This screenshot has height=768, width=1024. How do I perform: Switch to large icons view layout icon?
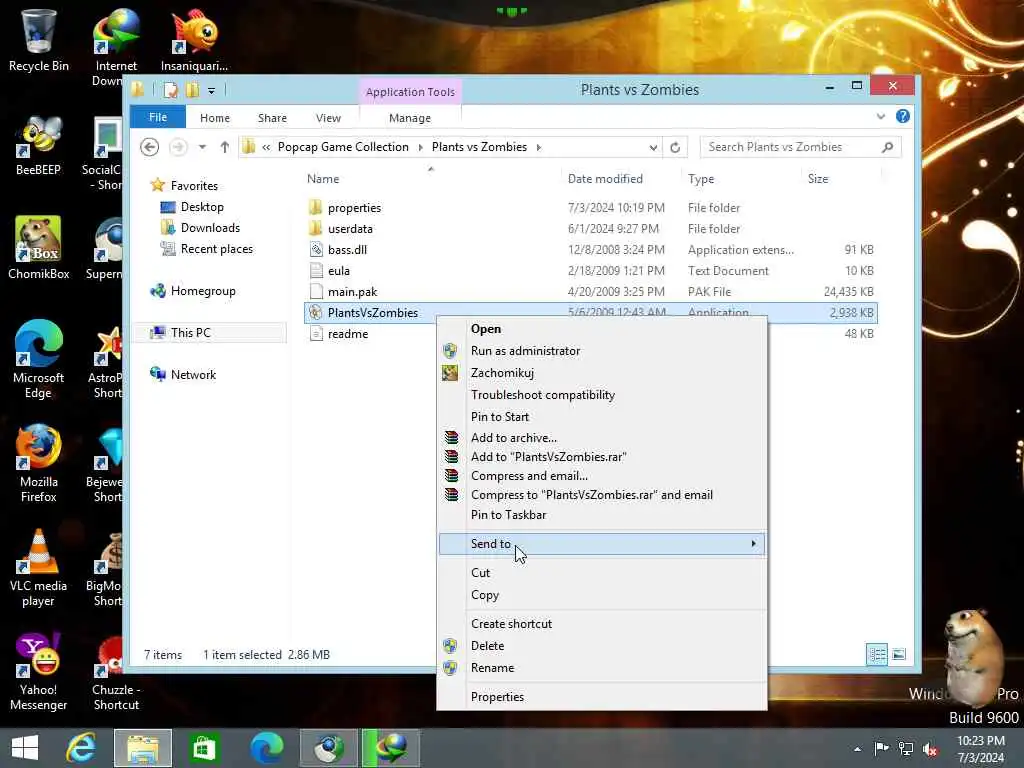point(899,654)
